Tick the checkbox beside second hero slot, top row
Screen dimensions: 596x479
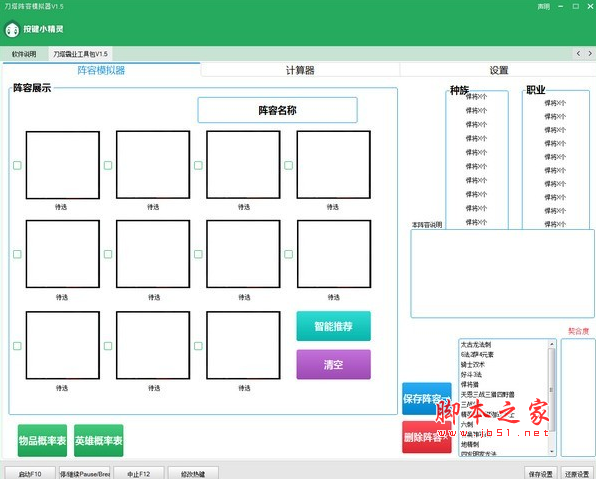click(x=108, y=165)
